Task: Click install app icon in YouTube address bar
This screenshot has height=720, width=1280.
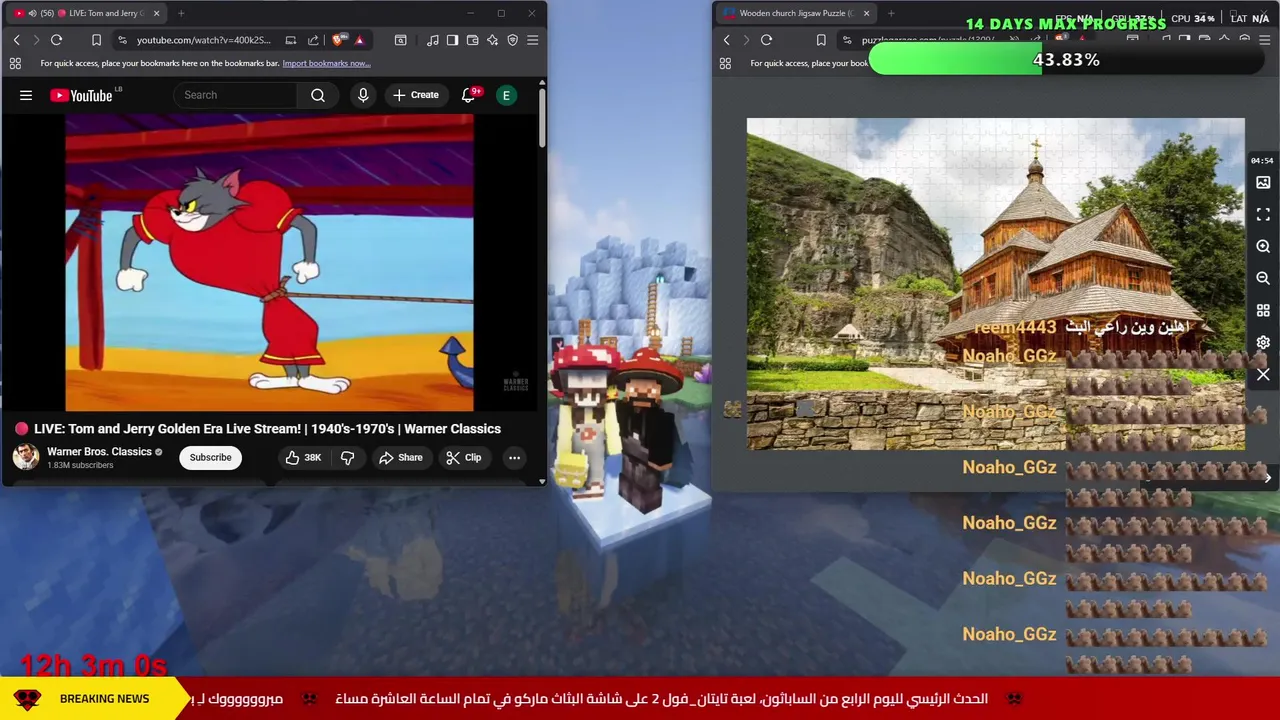Action: [x=290, y=40]
